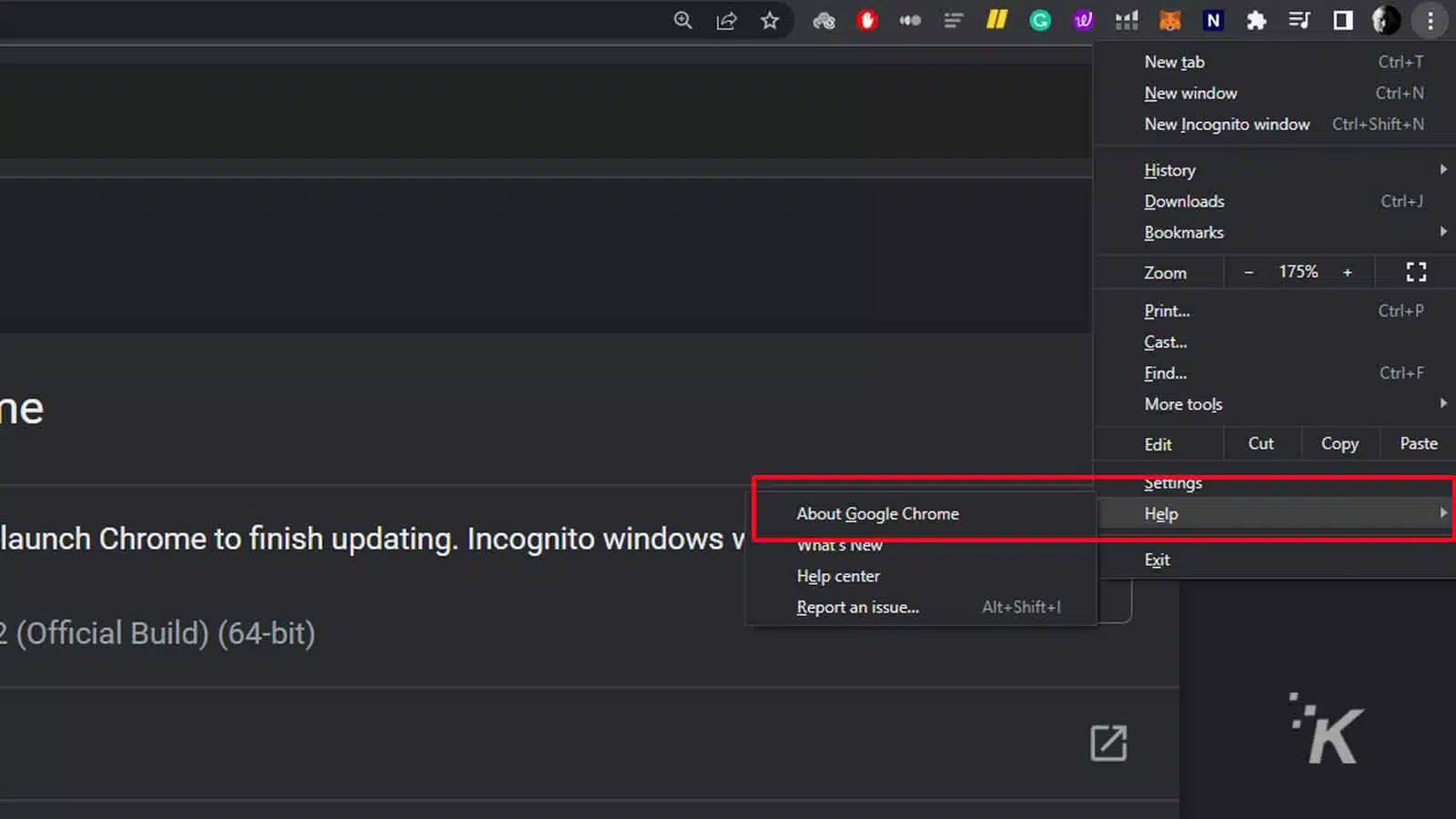The image size is (1456, 819).
Task: Open the Help menu entry
Action: pos(1161,513)
